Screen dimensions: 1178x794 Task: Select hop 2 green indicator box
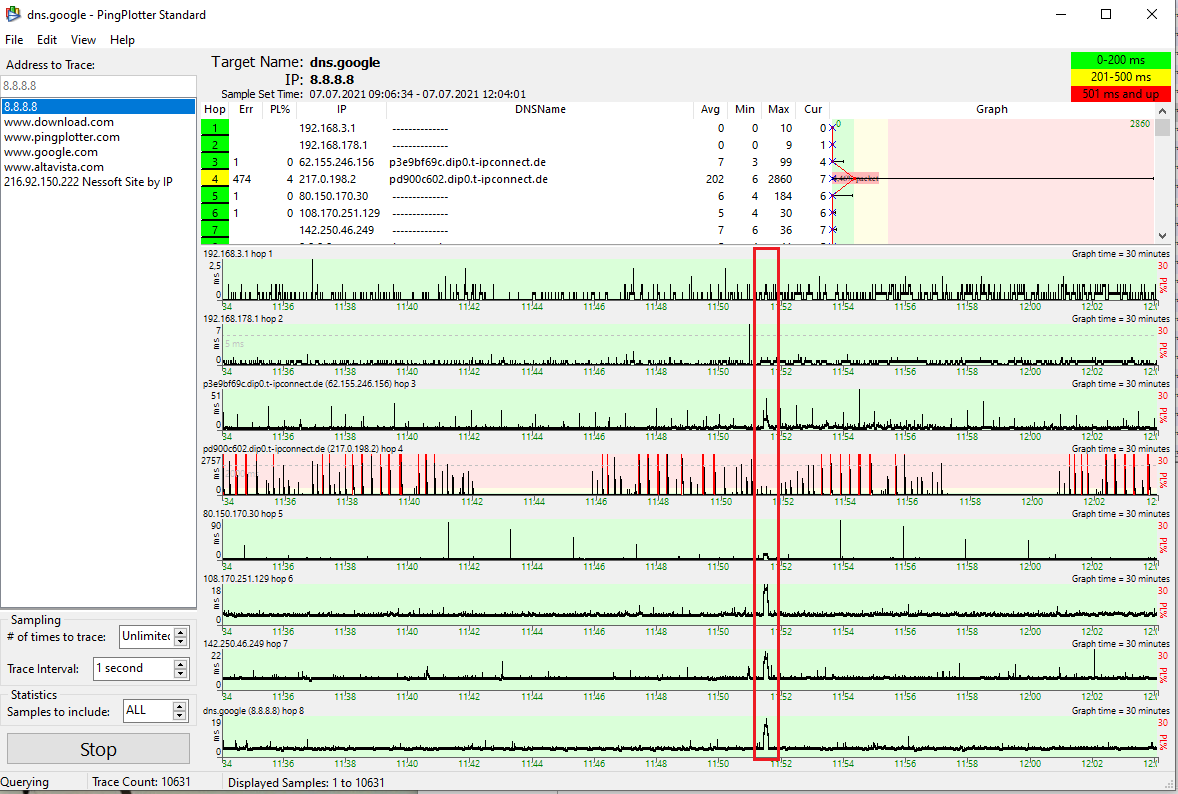(215, 145)
